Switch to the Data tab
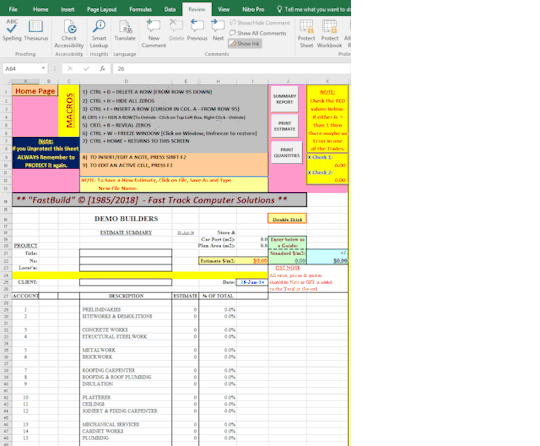The height and width of the screenshot is (446, 540). (170, 9)
